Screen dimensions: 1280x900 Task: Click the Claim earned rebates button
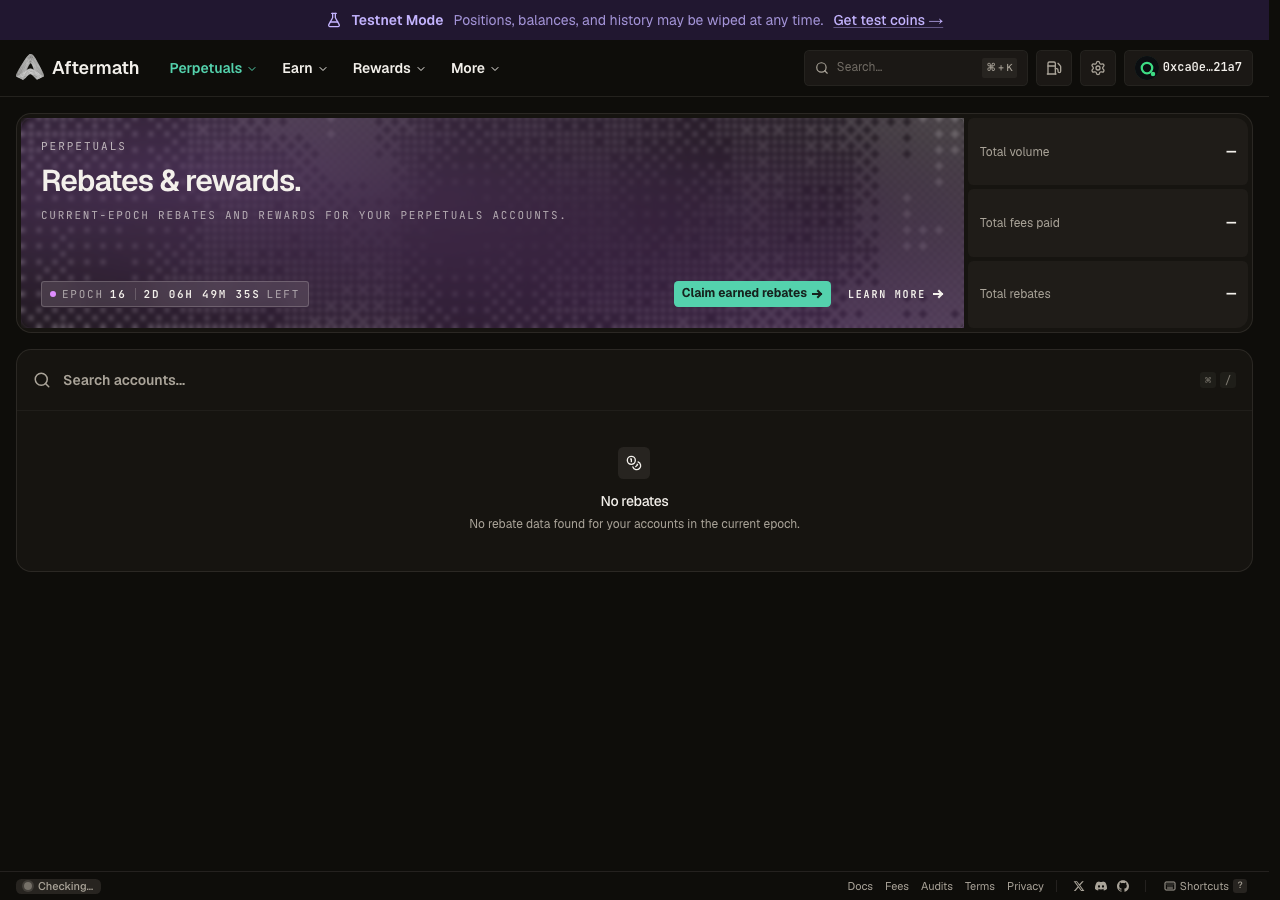(752, 294)
